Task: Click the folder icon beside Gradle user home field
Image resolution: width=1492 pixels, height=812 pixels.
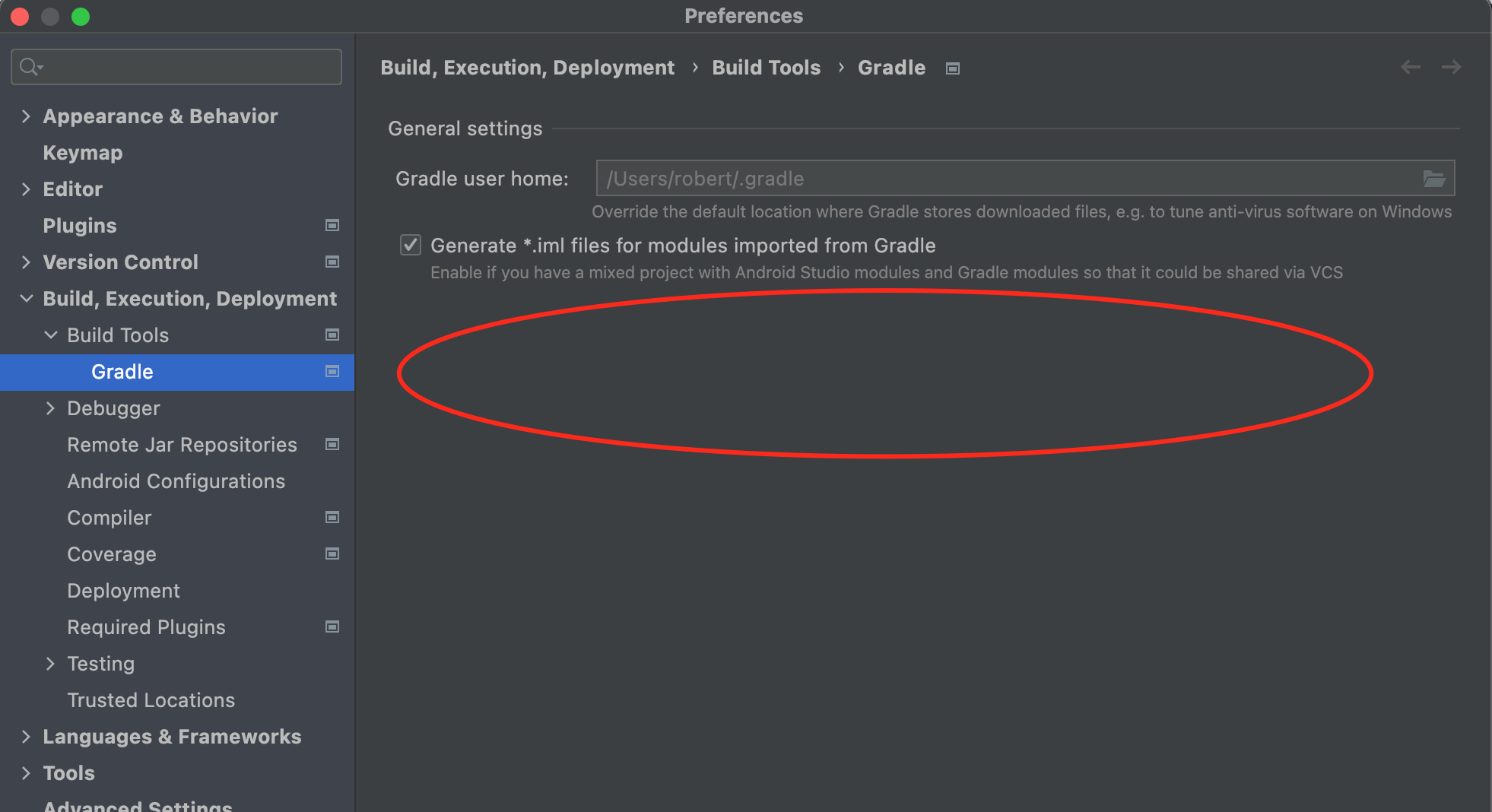Action: coord(1436,179)
